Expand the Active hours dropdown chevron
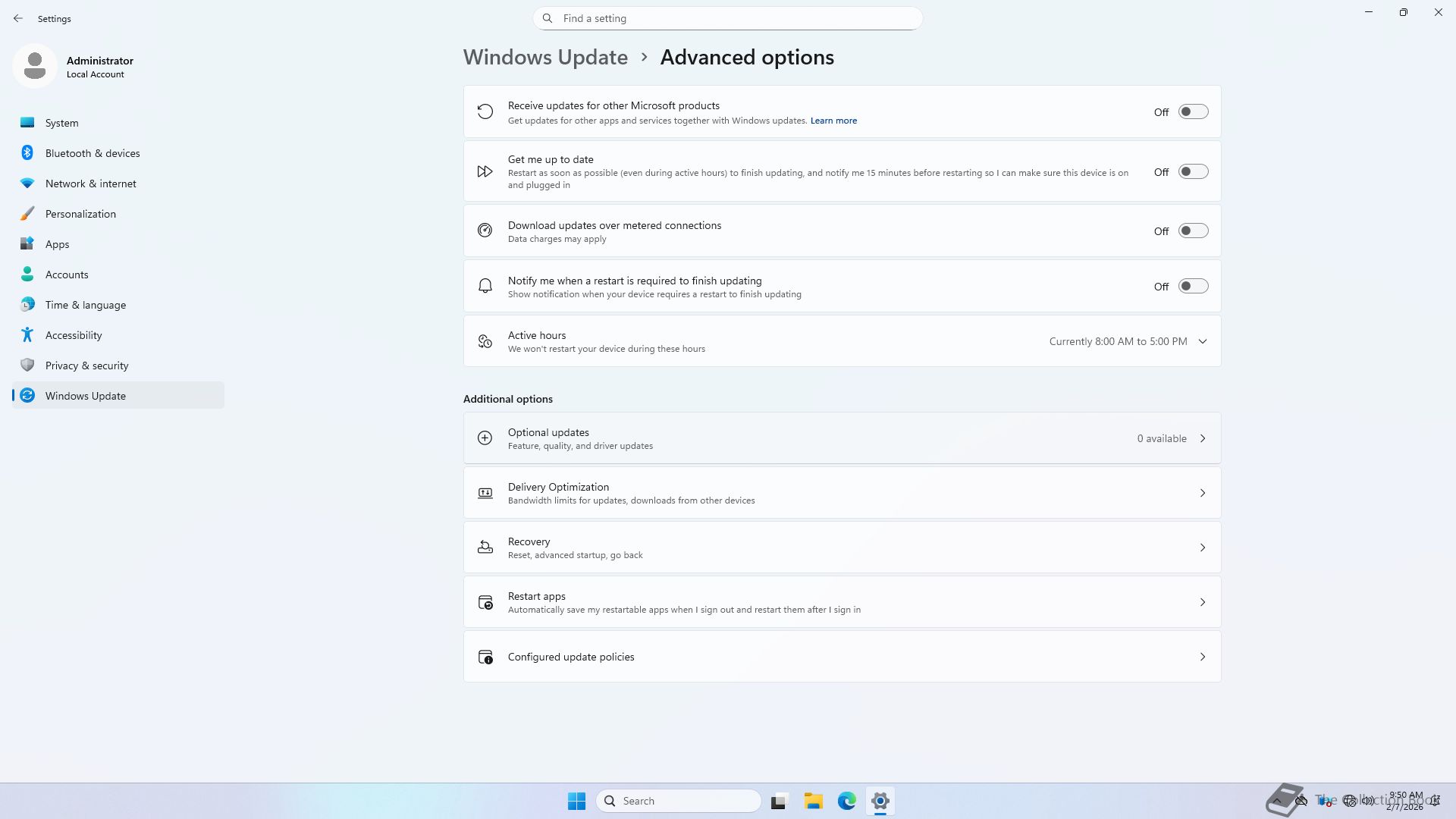The image size is (1456, 819). (1202, 341)
